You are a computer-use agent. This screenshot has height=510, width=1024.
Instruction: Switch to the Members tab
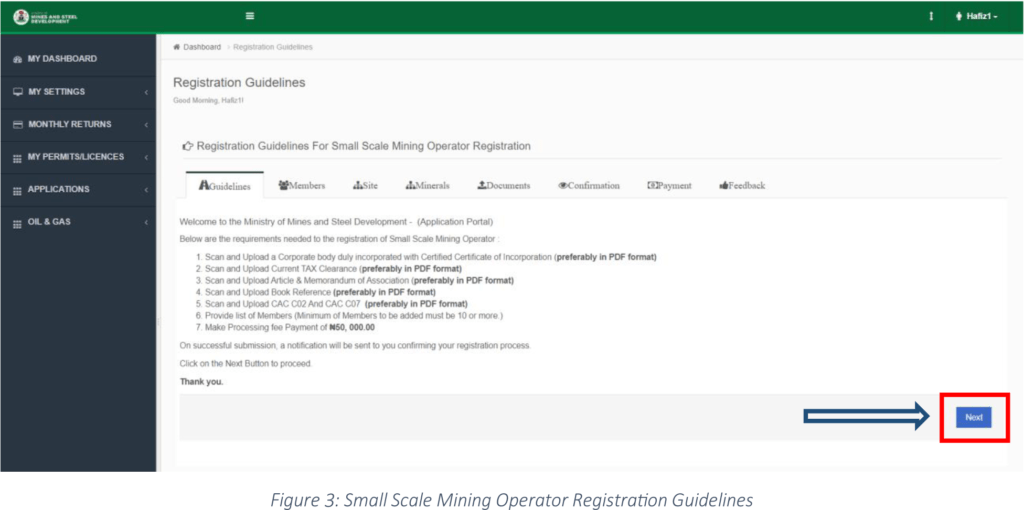[x=301, y=185]
